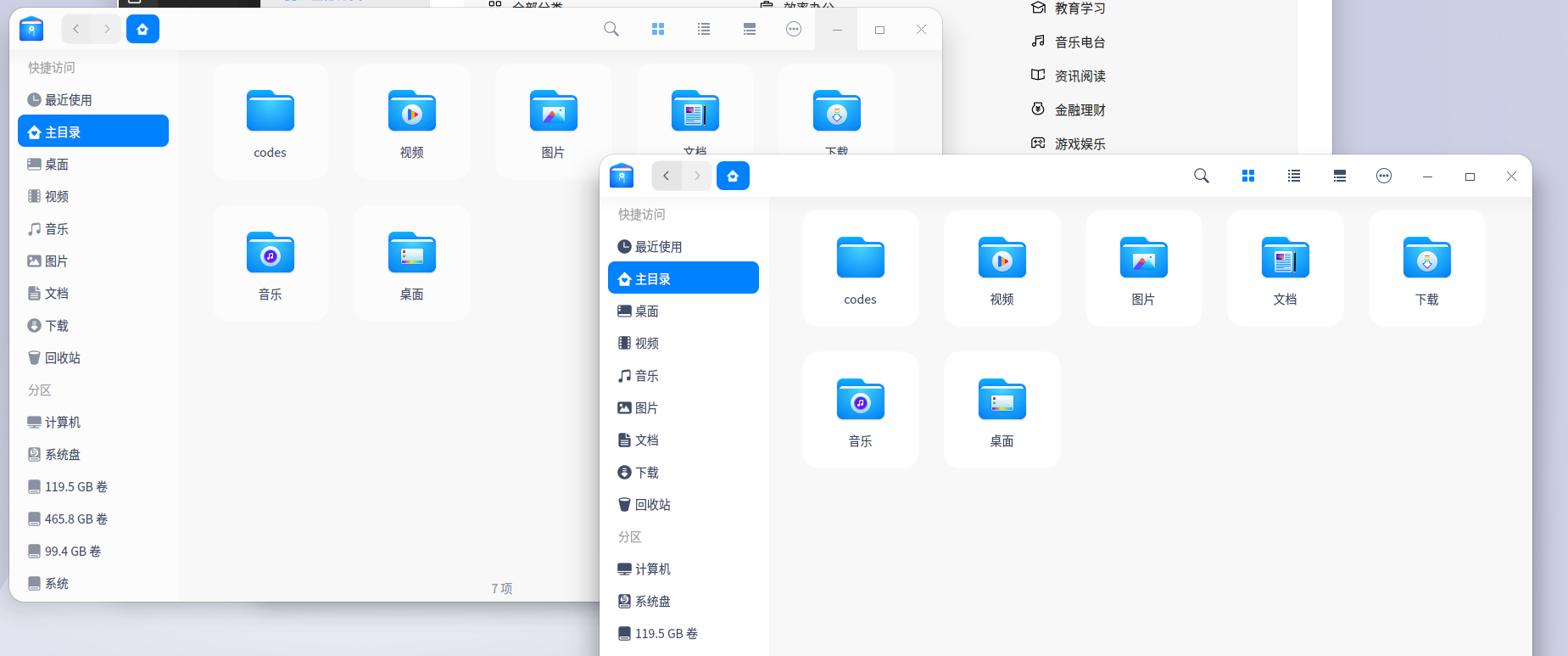Select 游戏娱乐 category in app store

[1068, 143]
